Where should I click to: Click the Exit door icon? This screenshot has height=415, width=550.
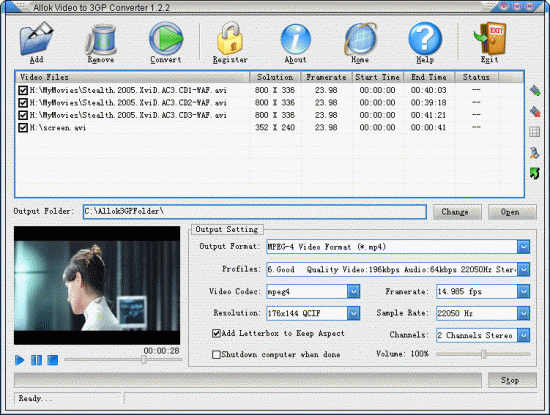(x=489, y=39)
